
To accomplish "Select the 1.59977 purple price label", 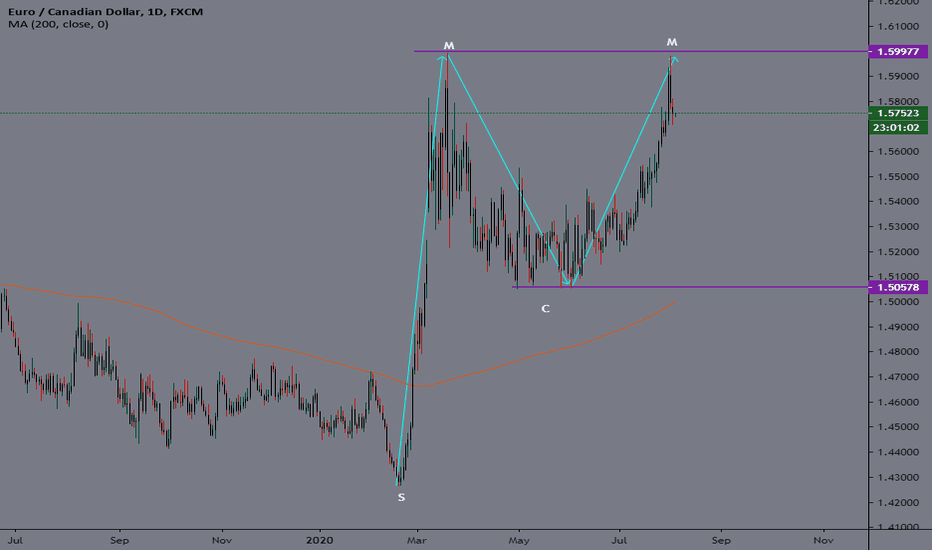I will click(898, 52).
